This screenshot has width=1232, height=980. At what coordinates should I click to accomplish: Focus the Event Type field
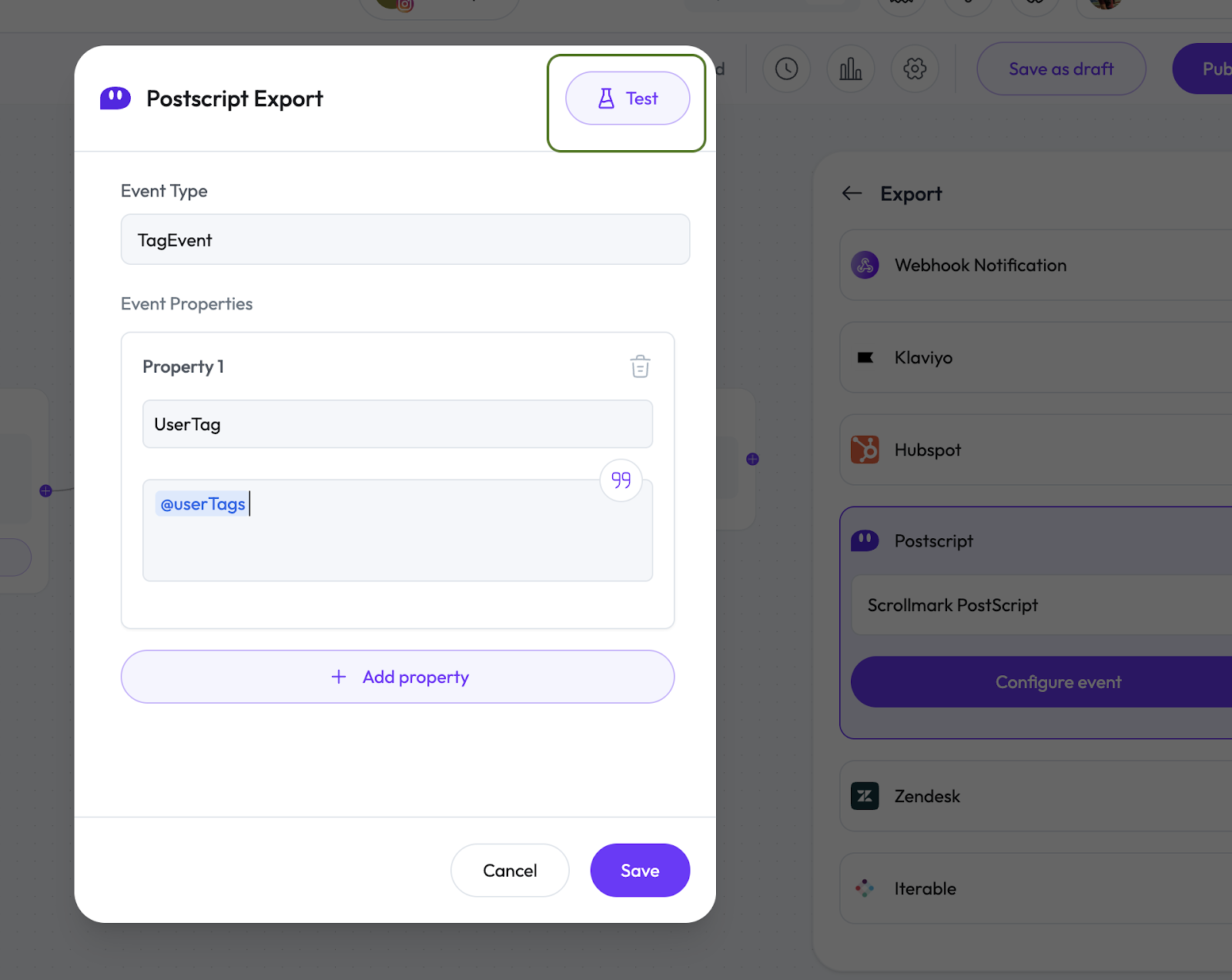tap(405, 240)
